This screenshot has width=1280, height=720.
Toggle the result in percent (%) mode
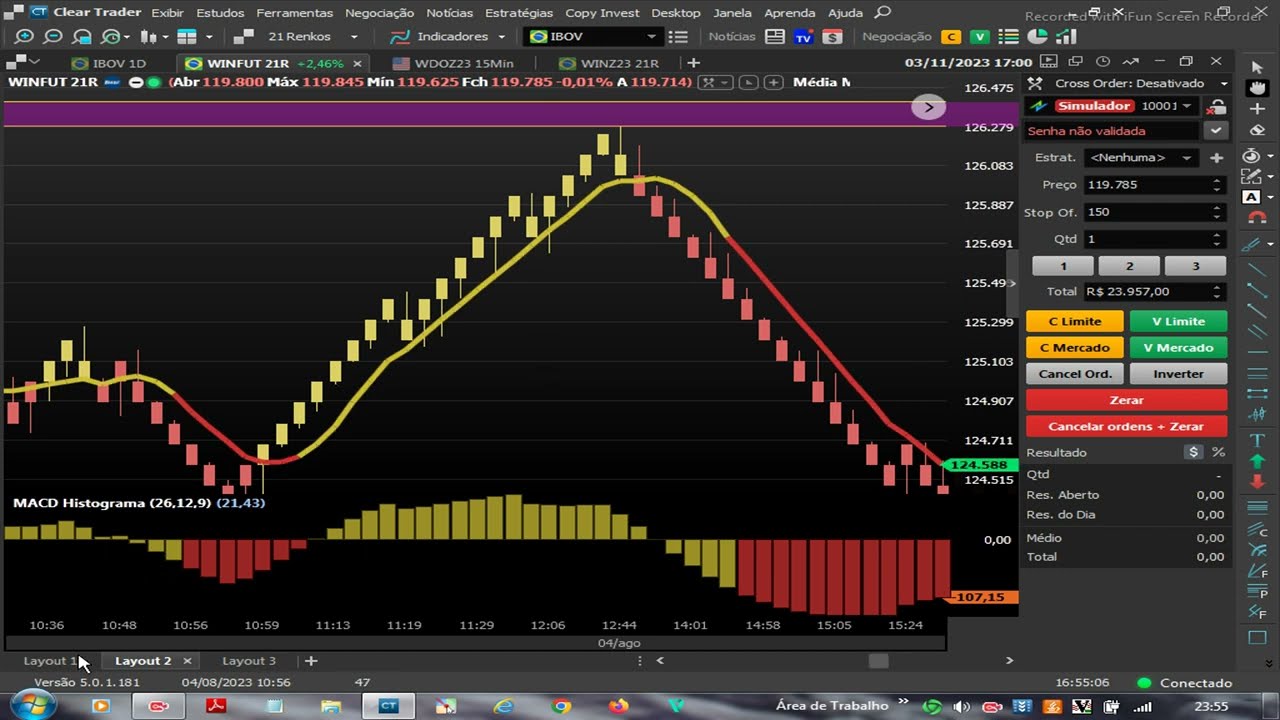click(1218, 452)
